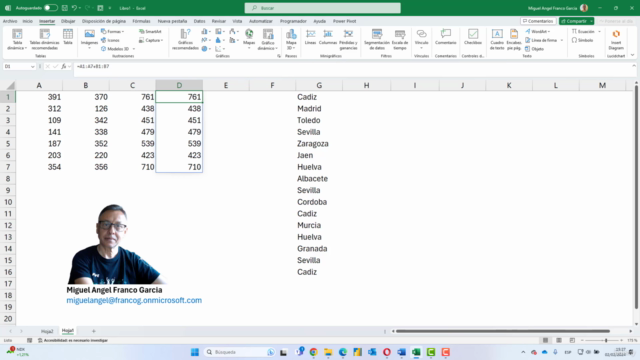Open Windows Start menu on taskbar

click(x=195, y=352)
